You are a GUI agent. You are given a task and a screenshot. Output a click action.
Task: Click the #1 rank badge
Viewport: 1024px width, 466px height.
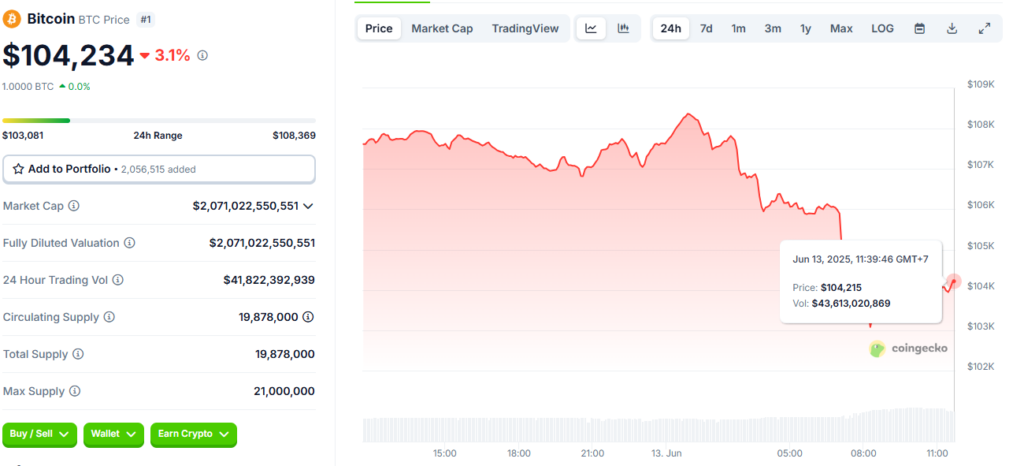click(146, 20)
